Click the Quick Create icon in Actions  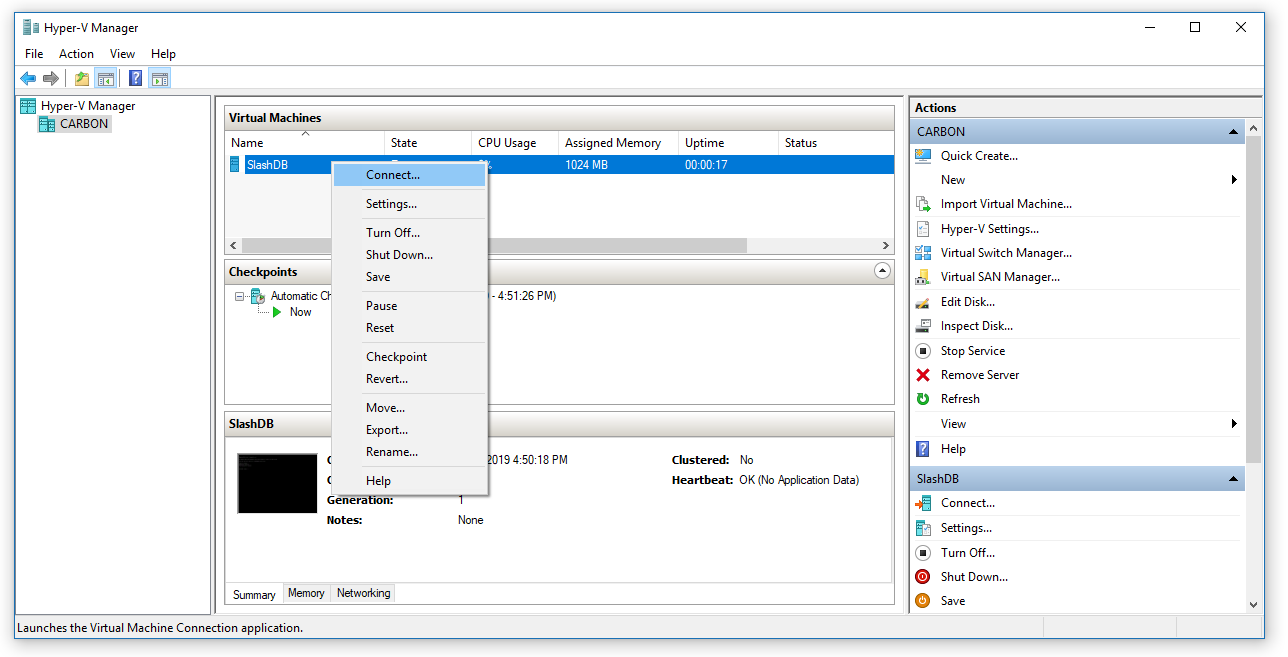click(x=923, y=156)
